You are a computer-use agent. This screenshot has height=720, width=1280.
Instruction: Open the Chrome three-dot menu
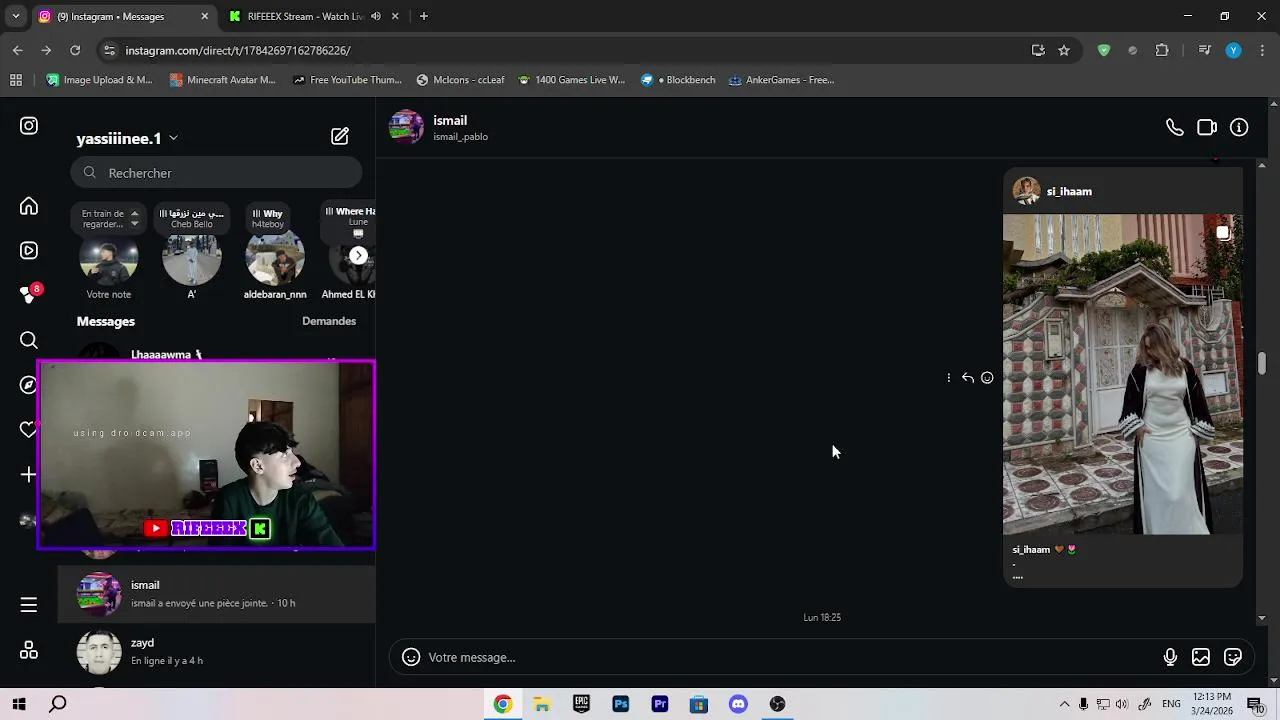pos(1262,50)
